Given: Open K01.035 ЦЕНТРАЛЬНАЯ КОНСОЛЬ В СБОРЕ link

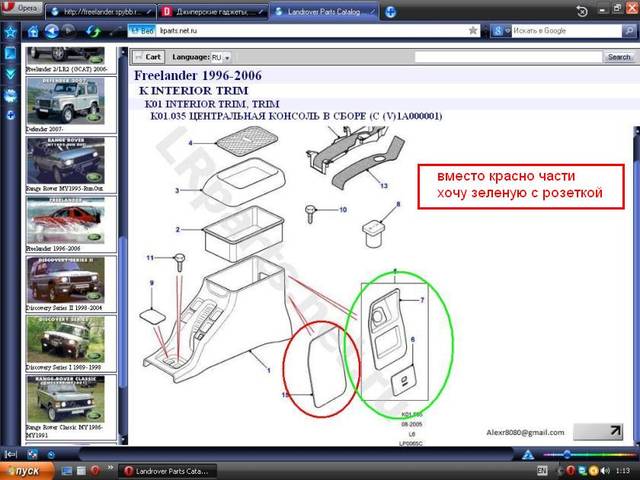Looking at the screenshot, I should pyautogui.click(x=296, y=116).
